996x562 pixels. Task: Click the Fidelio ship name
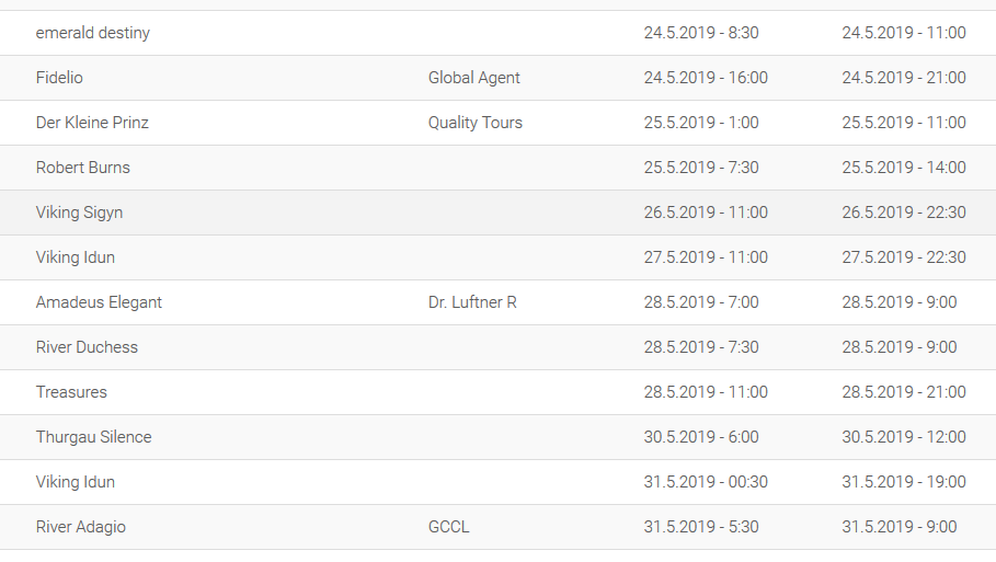pyautogui.click(x=59, y=77)
